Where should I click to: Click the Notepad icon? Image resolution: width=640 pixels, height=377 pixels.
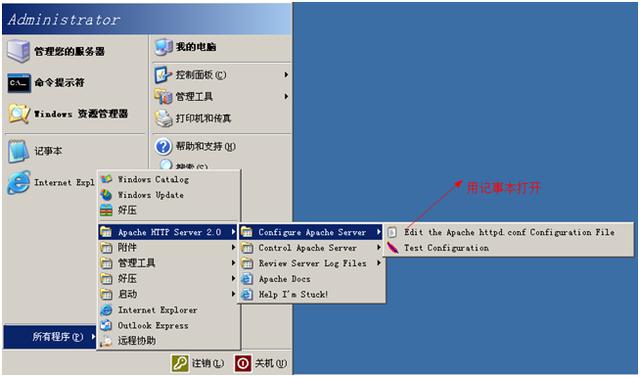click(x=18, y=151)
